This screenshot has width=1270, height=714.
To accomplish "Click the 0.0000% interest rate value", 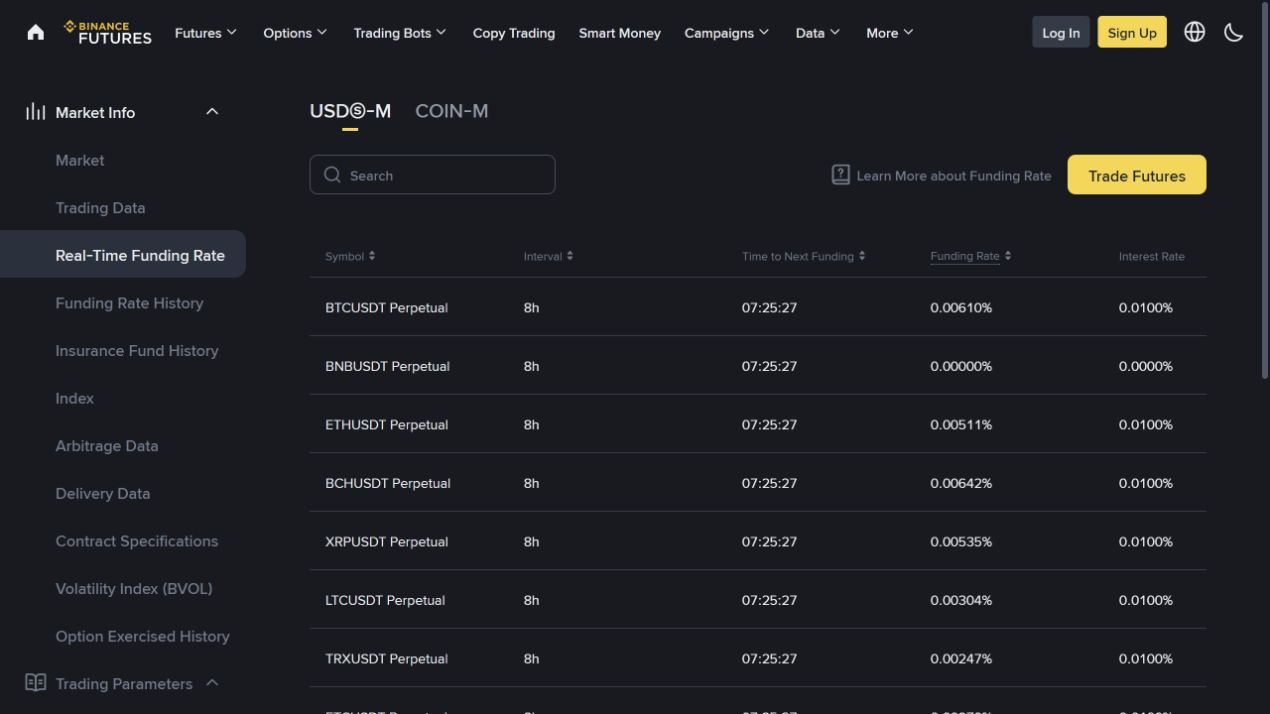I will point(1146,366).
